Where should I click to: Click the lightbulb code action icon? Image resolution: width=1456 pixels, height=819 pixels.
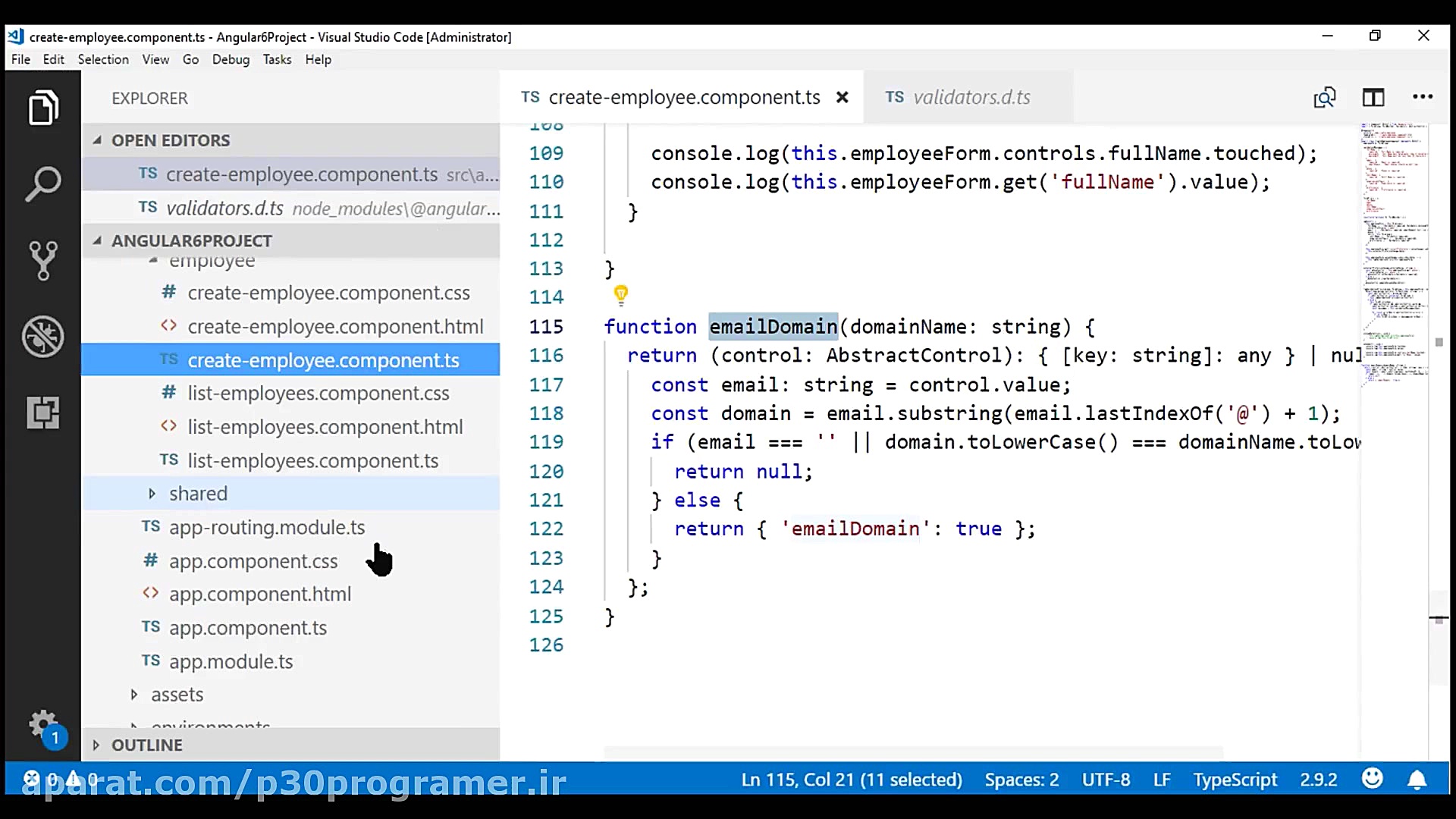[620, 294]
